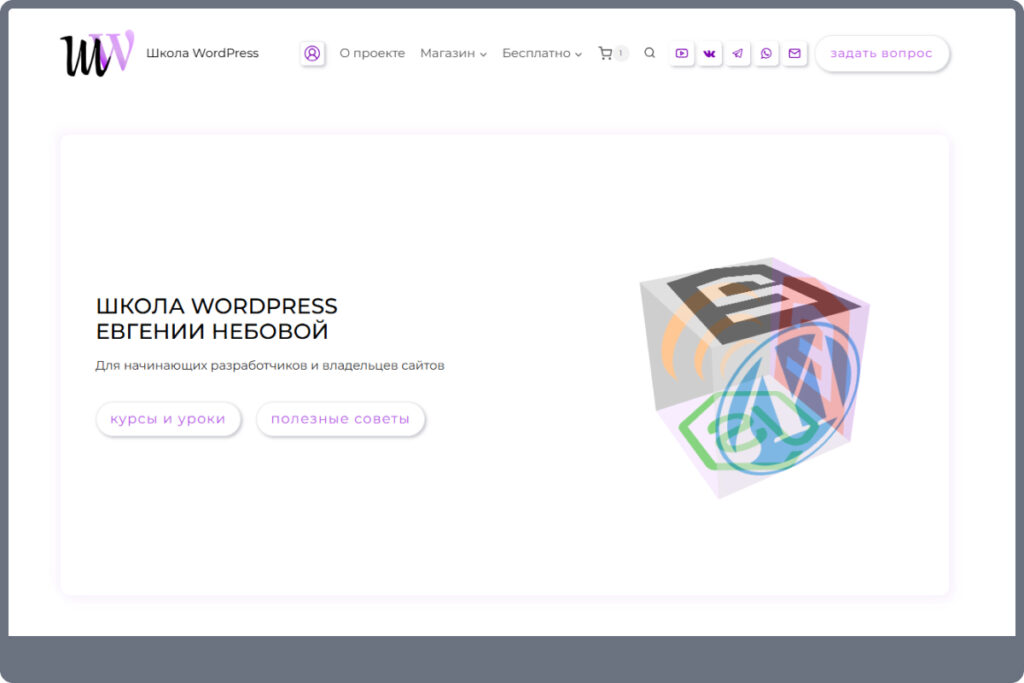
Task: Click the 3D cube image
Action: click(754, 377)
